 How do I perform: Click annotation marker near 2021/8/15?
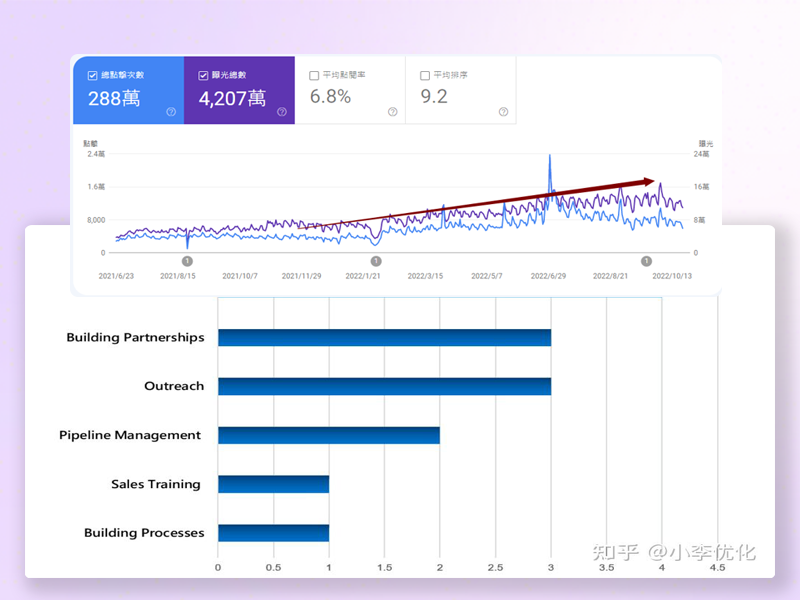(x=187, y=261)
